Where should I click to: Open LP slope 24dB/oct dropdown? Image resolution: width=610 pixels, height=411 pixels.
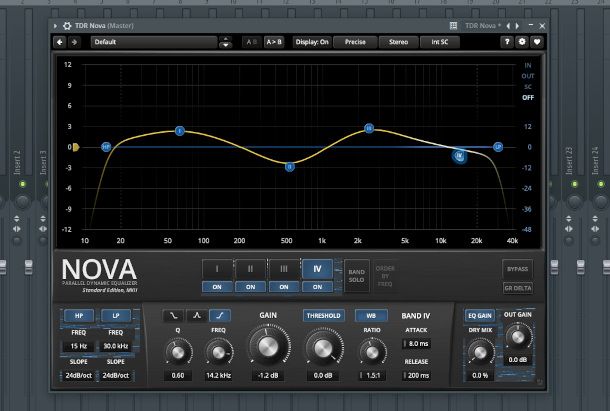(116, 376)
